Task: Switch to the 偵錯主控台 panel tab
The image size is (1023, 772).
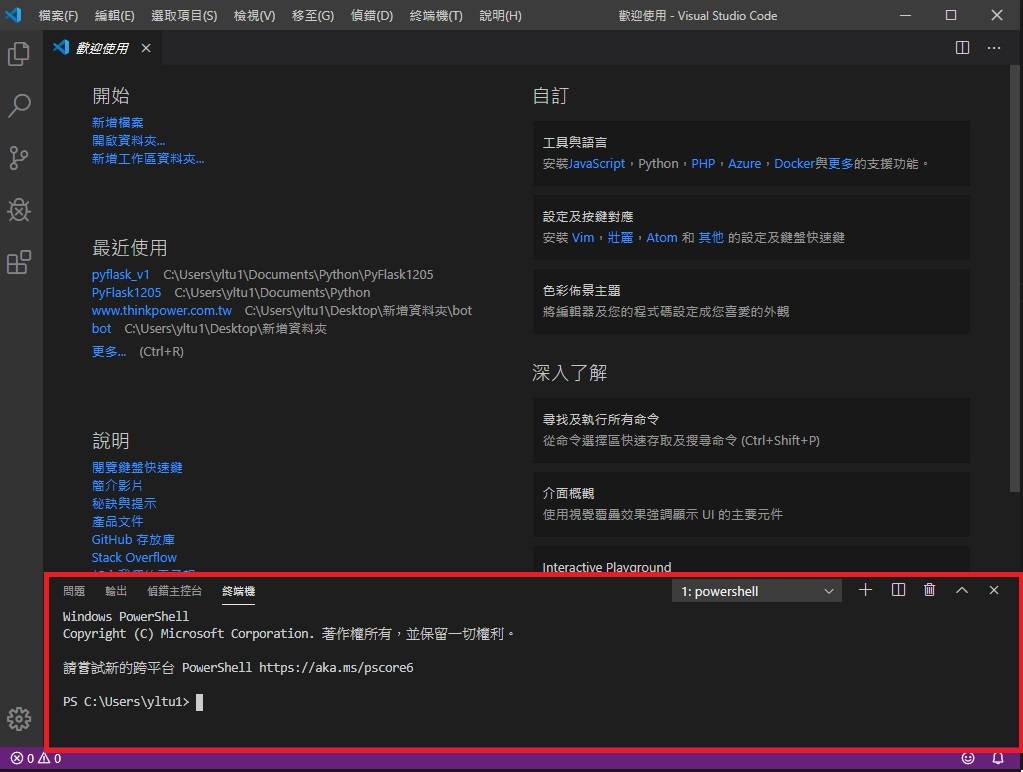Action: [x=174, y=591]
